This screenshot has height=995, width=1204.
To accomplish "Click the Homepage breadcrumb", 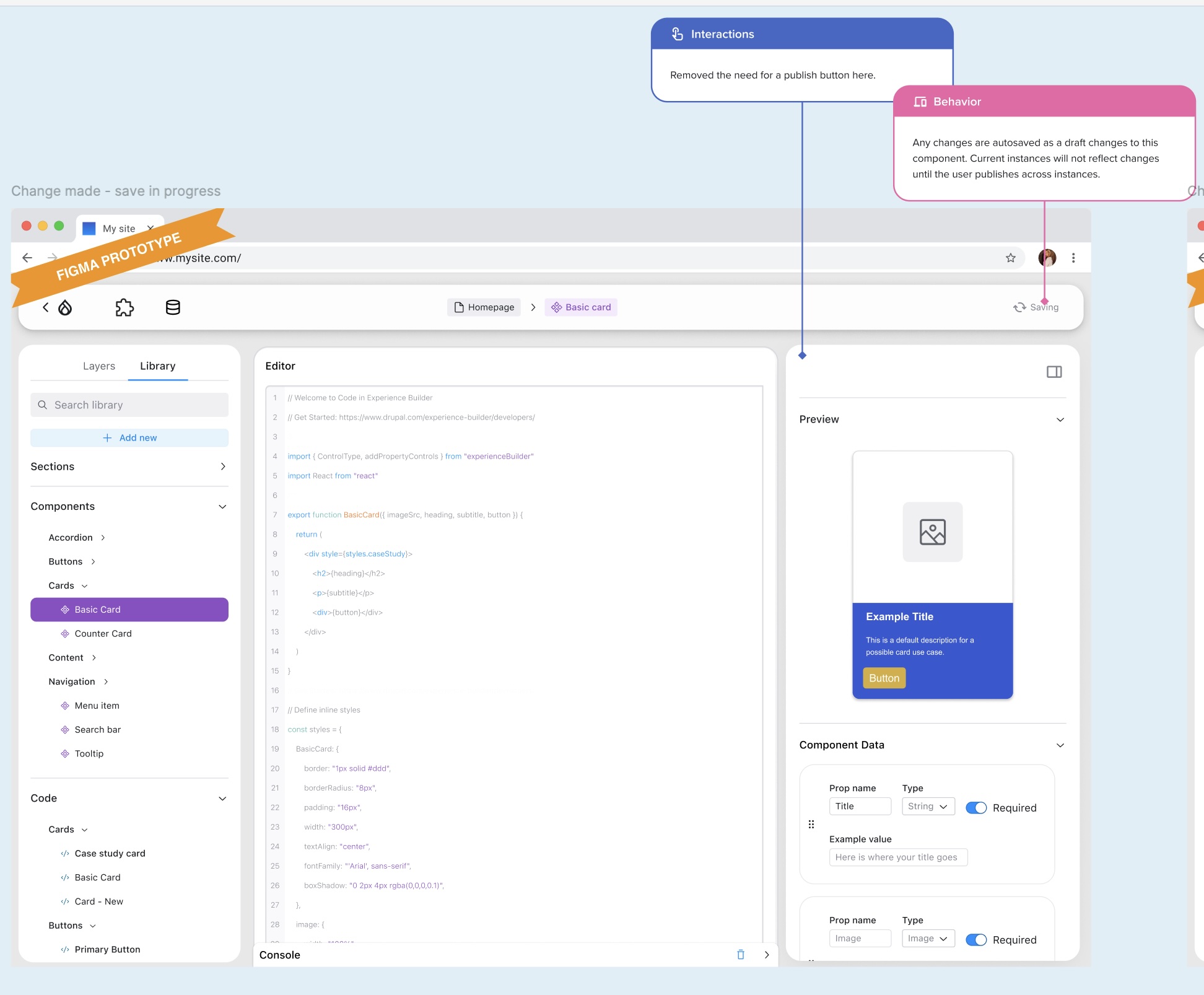I will click(x=484, y=307).
